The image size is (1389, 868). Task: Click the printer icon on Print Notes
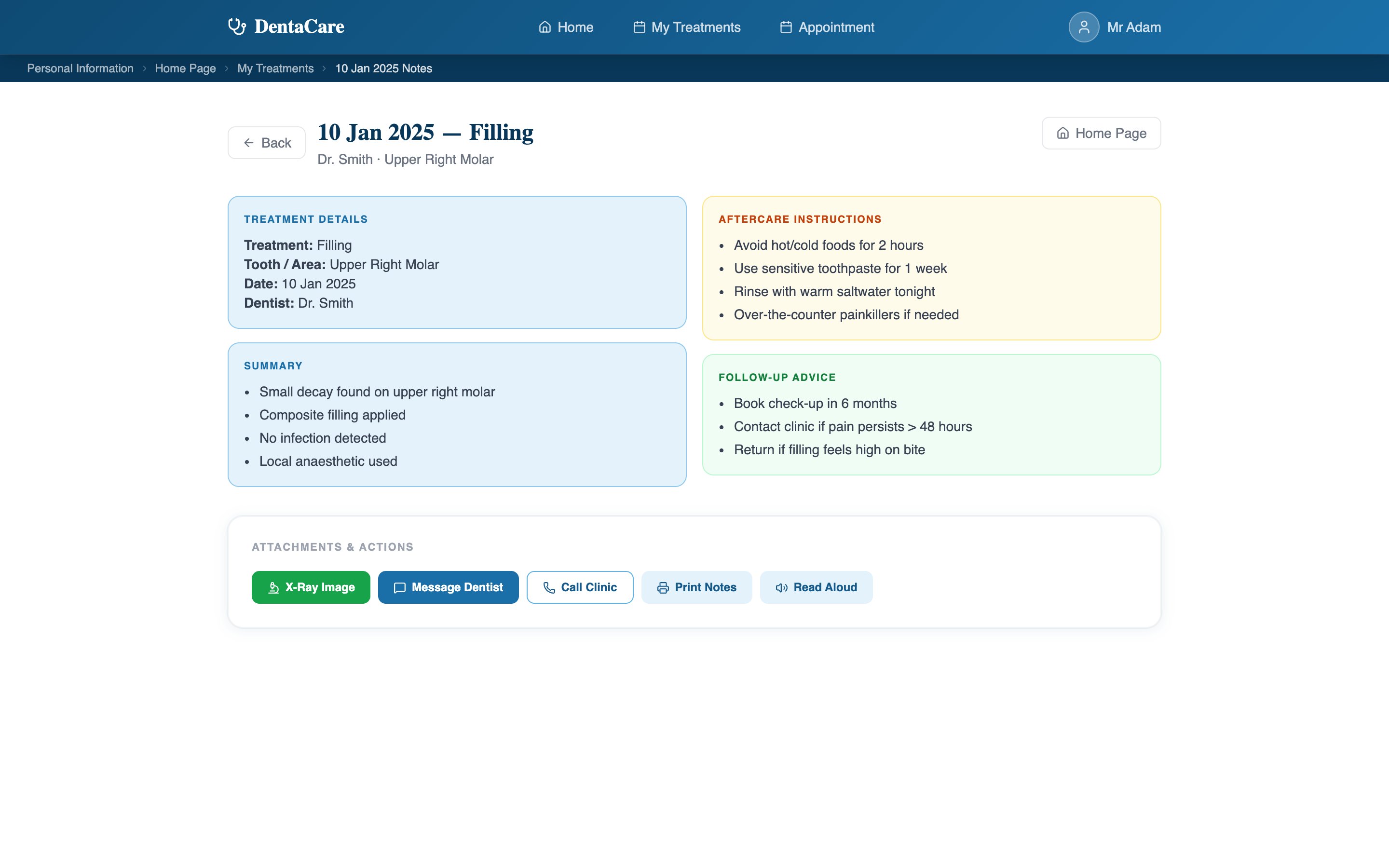tap(663, 587)
